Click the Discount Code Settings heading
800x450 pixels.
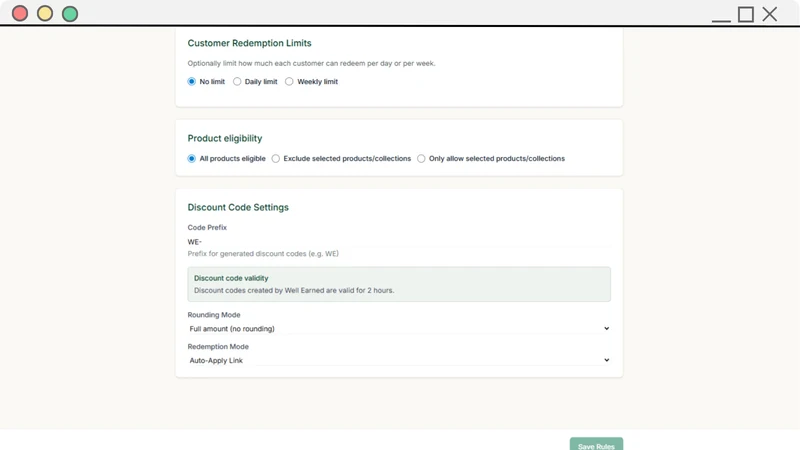coord(238,207)
